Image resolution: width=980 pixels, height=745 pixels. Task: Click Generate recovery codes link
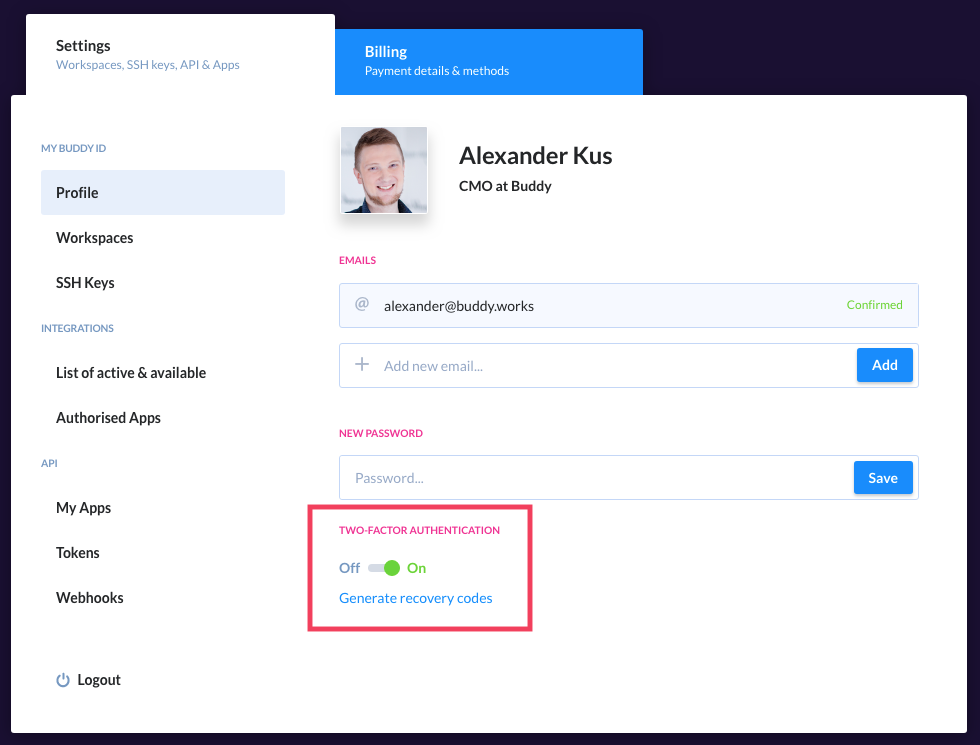416,598
